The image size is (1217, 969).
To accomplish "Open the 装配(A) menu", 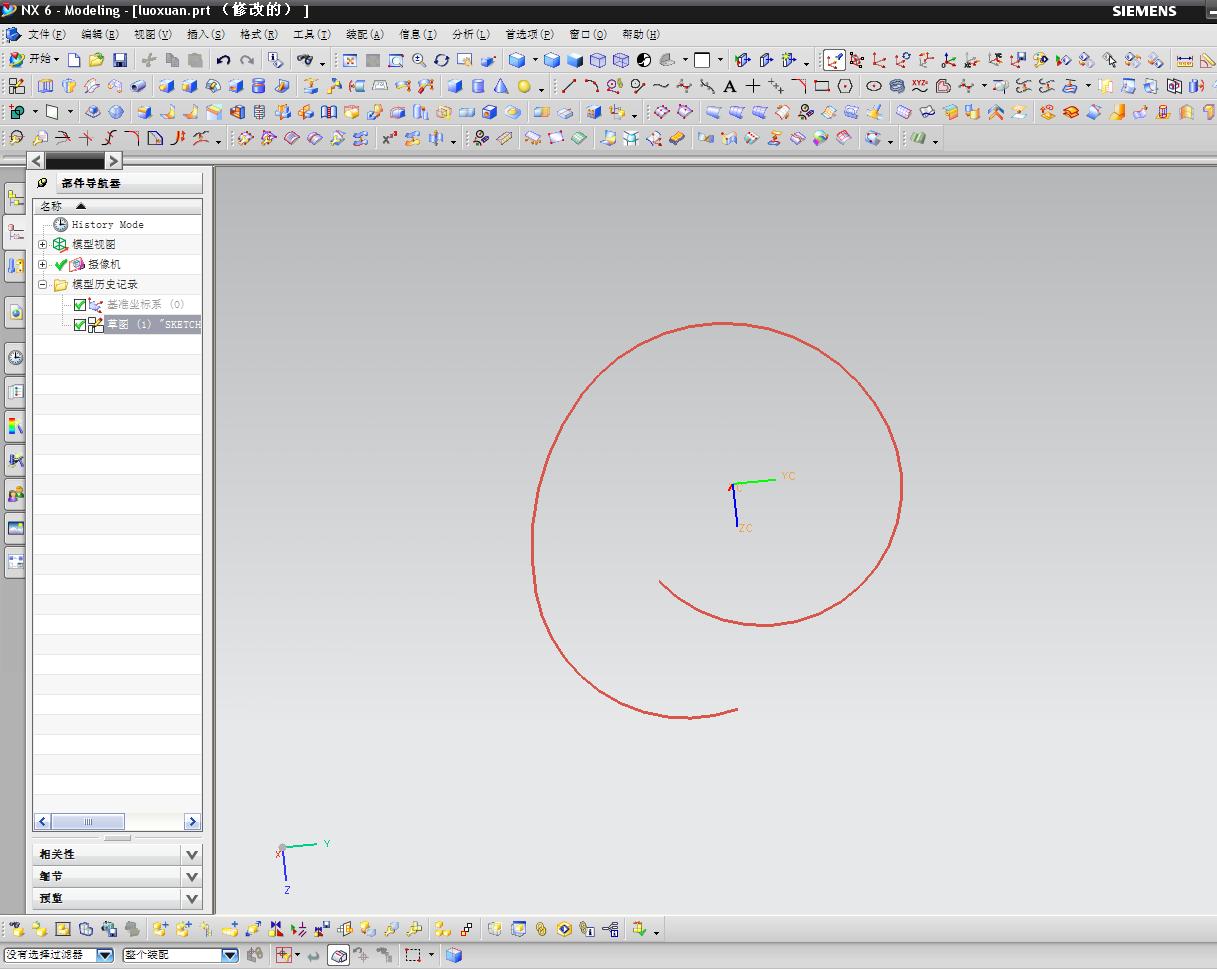I will [x=365, y=35].
